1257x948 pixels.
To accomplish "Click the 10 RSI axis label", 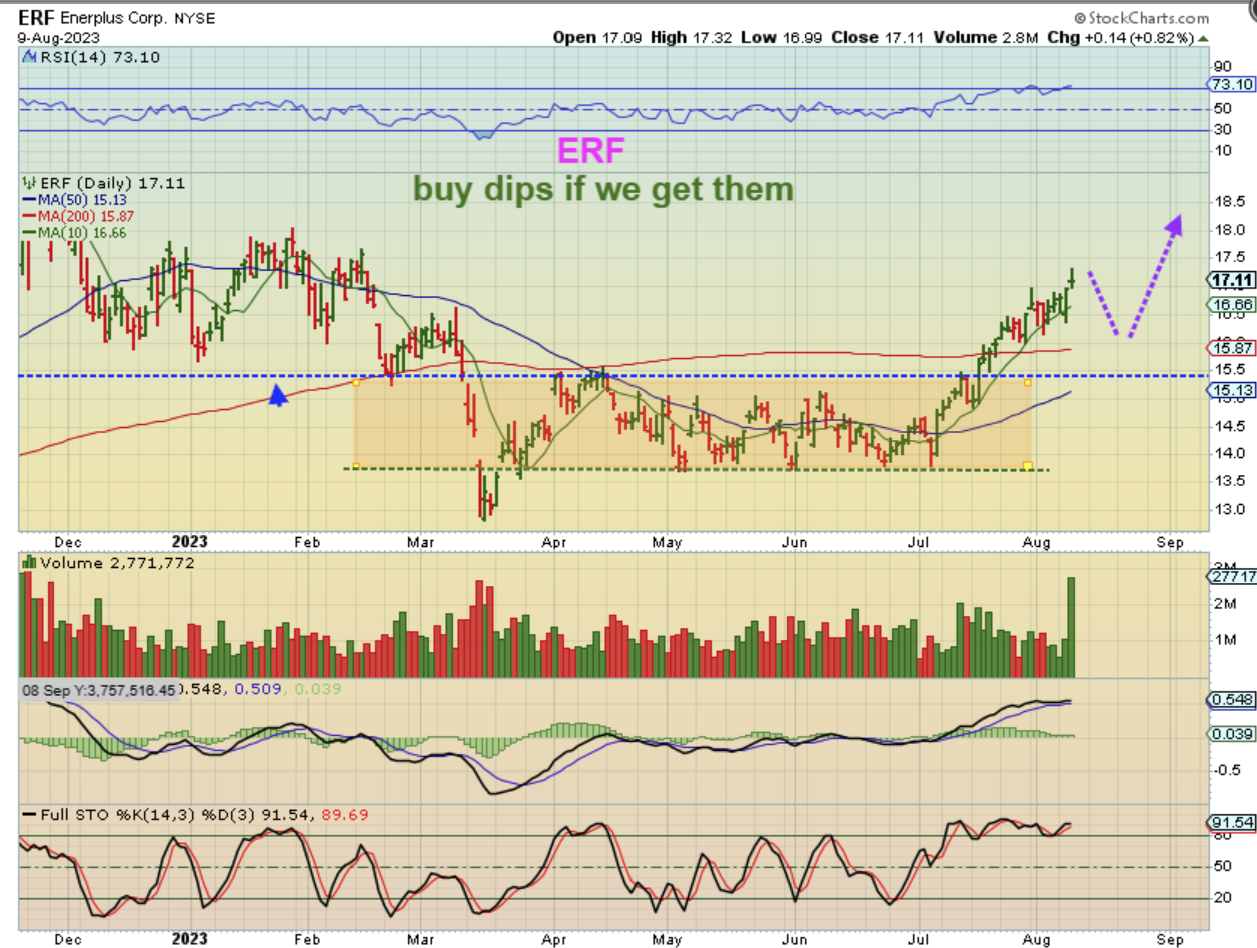I will 1222,150.
